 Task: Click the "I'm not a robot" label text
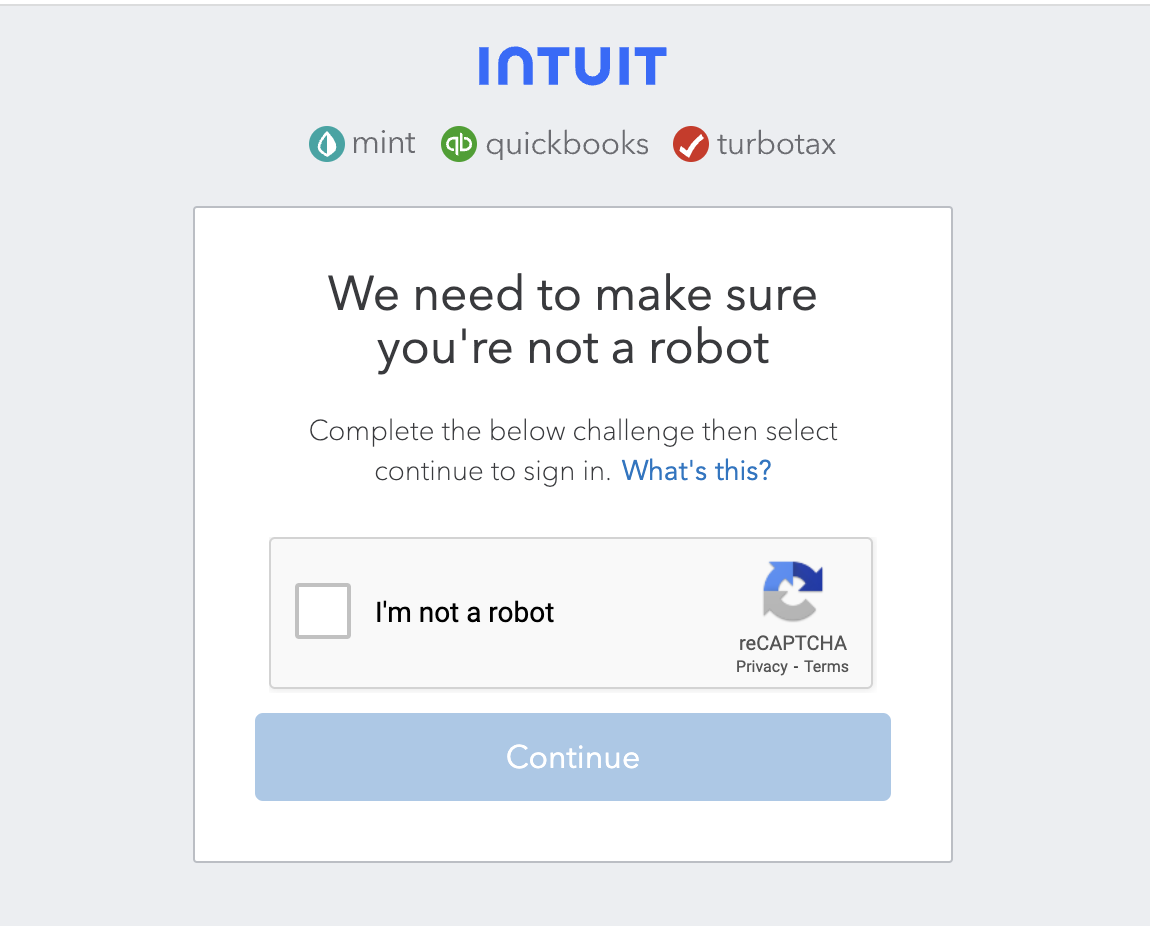[x=464, y=612]
